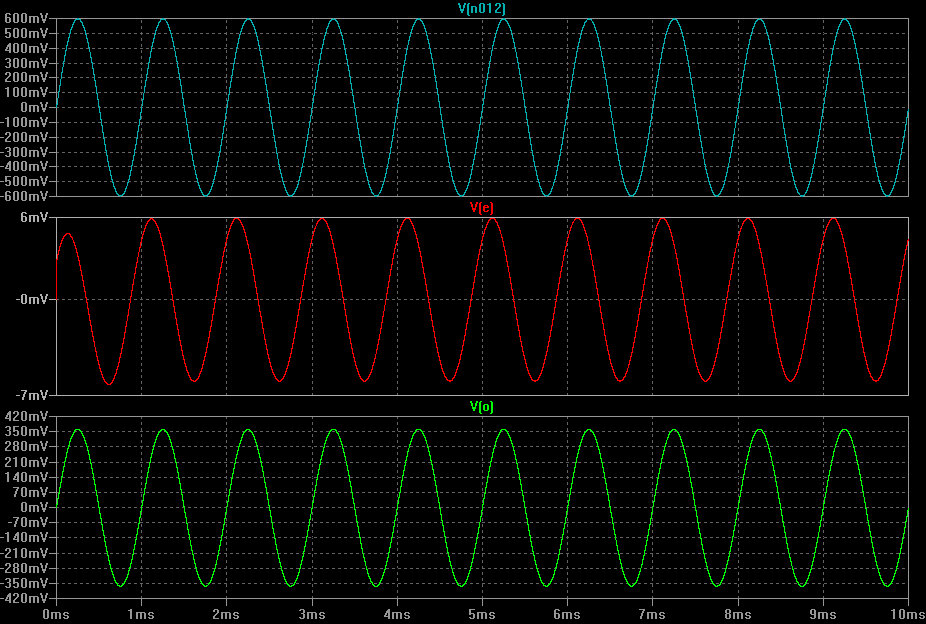926x624 pixels.
Task: Click the -0mV axis label in middle pane
Action: tap(31, 300)
